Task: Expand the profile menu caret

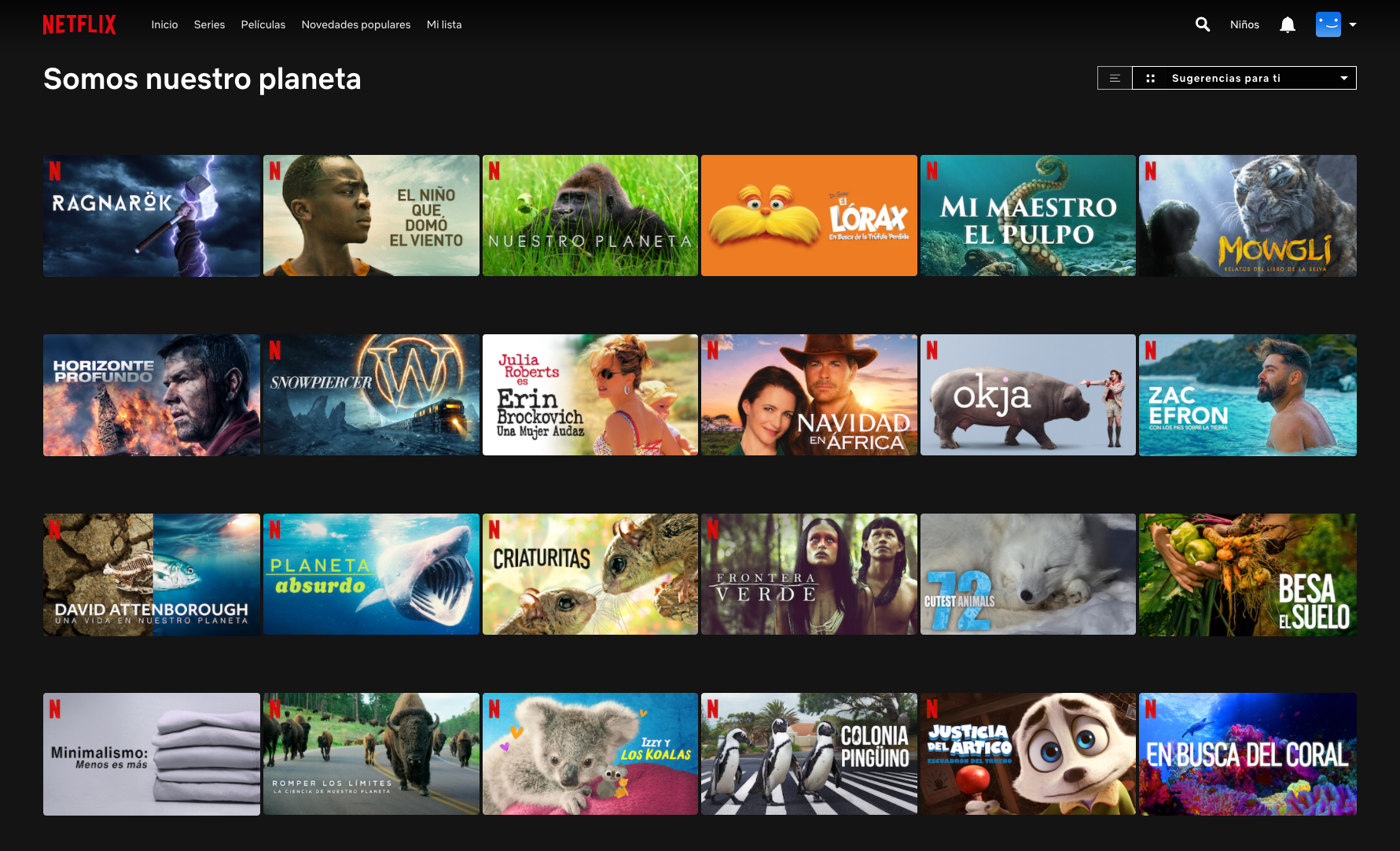Action: (x=1353, y=24)
